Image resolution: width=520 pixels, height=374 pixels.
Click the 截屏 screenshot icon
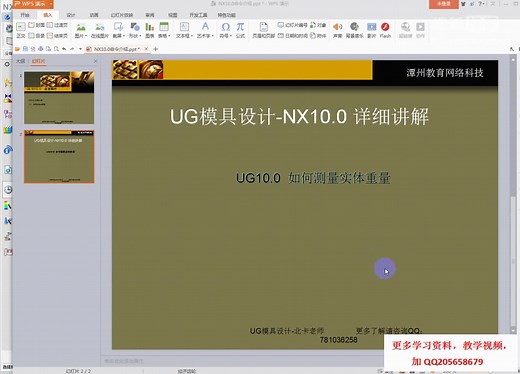pyautogui.click(x=118, y=27)
